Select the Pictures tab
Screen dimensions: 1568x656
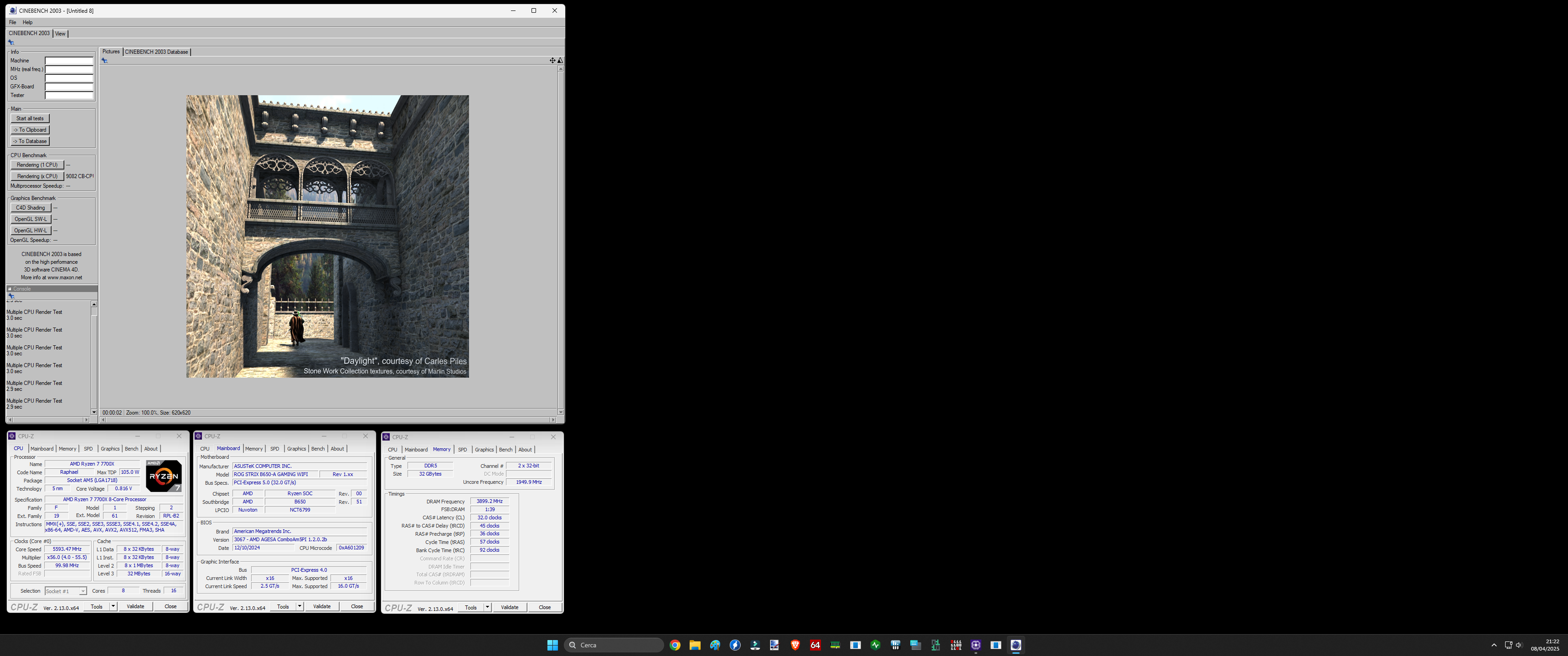coord(111,52)
